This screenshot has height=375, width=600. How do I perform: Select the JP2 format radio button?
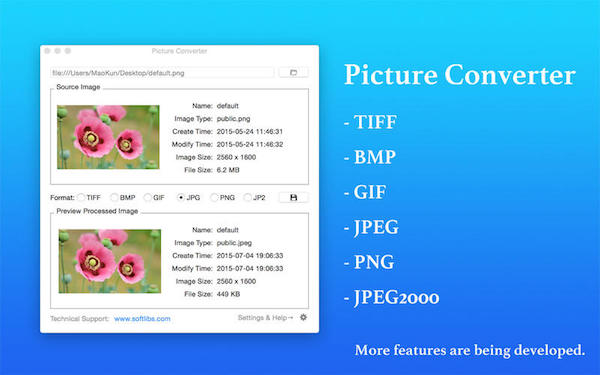(248, 197)
